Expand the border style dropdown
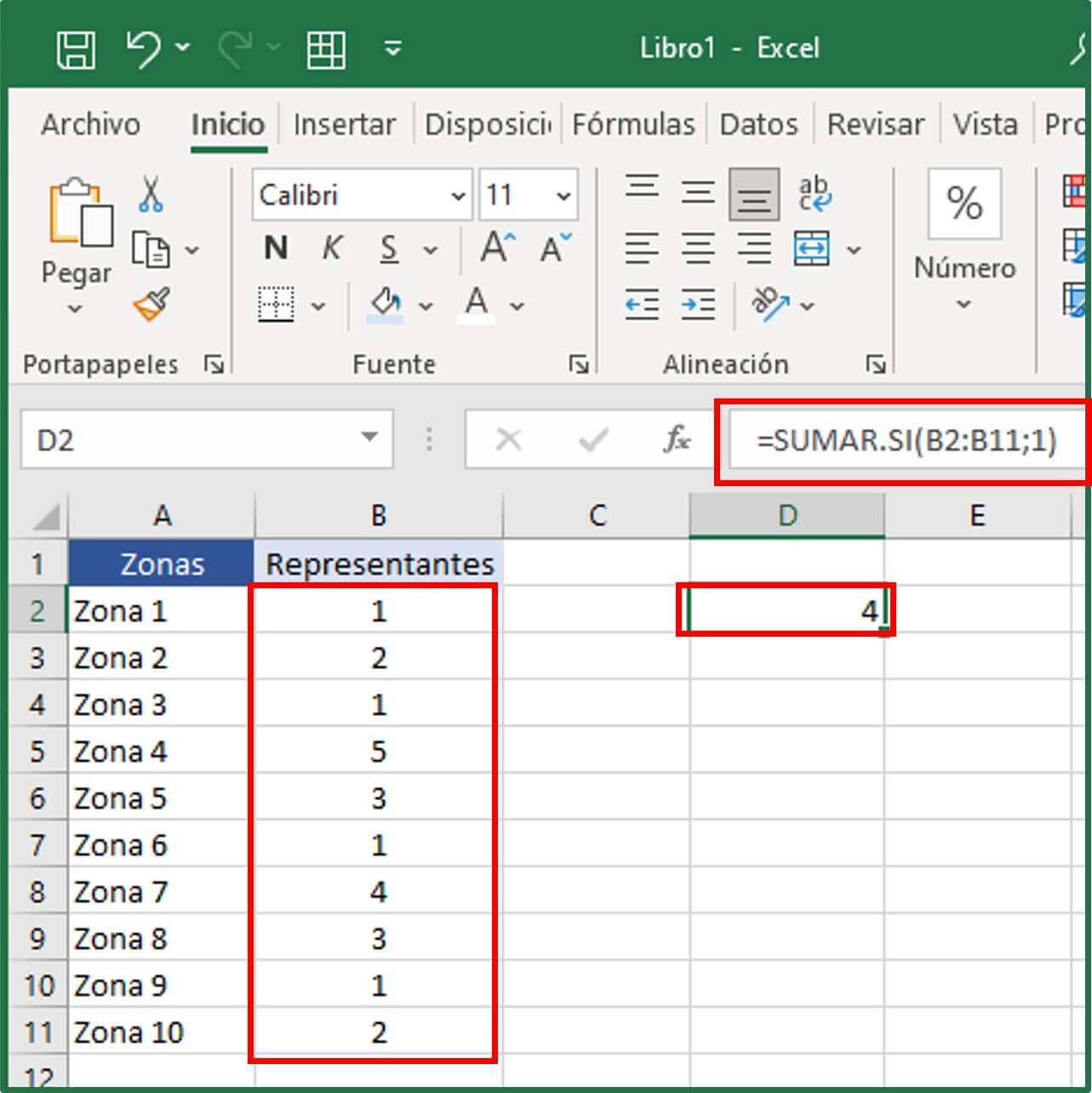1092x1093 pixels. coord(319,305)
